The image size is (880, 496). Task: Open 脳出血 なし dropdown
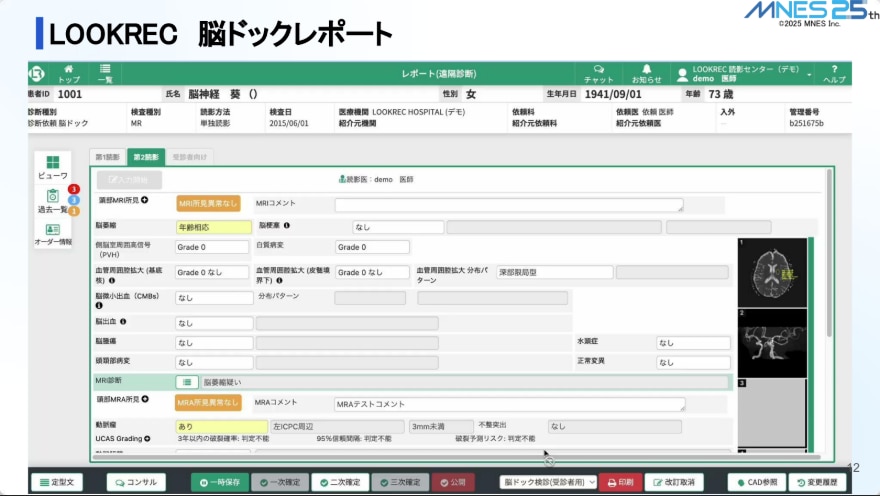click(x=214, y=323)
